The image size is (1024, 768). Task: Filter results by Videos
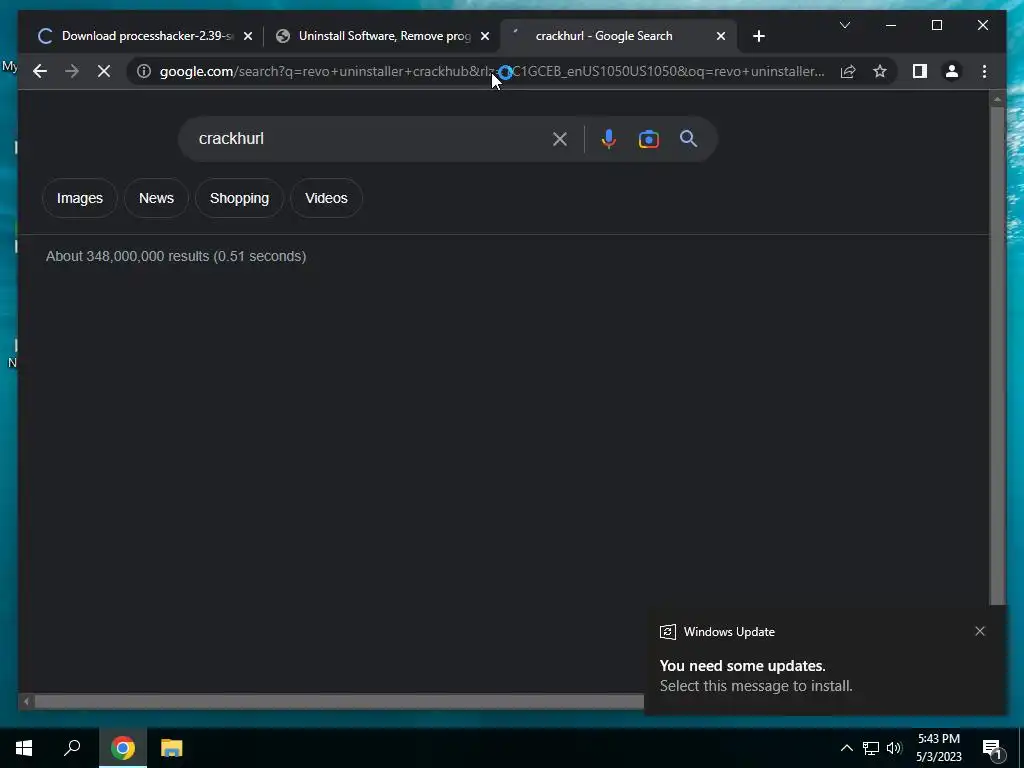point(326,198)
